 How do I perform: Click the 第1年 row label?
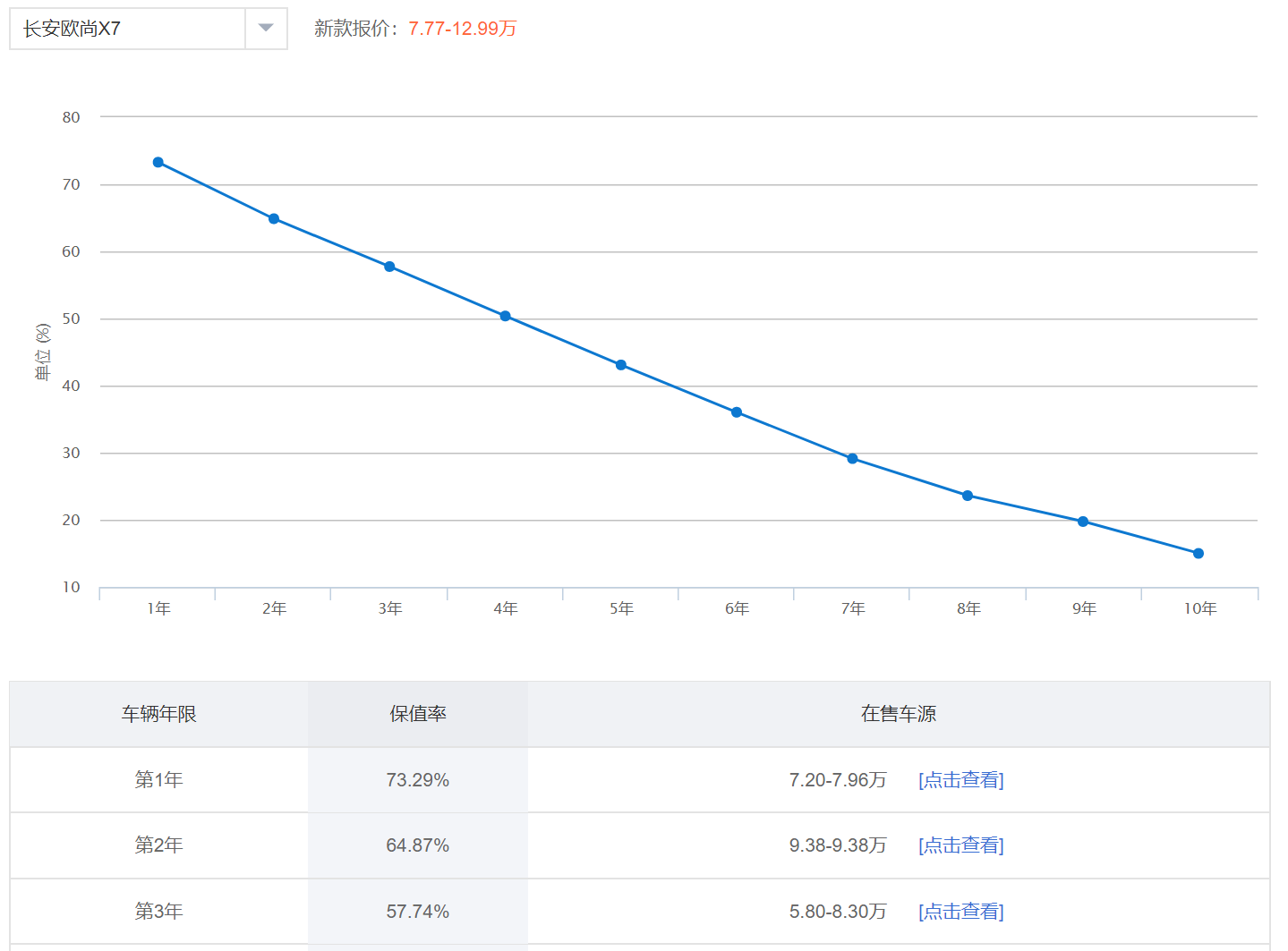tap(159, 780)
